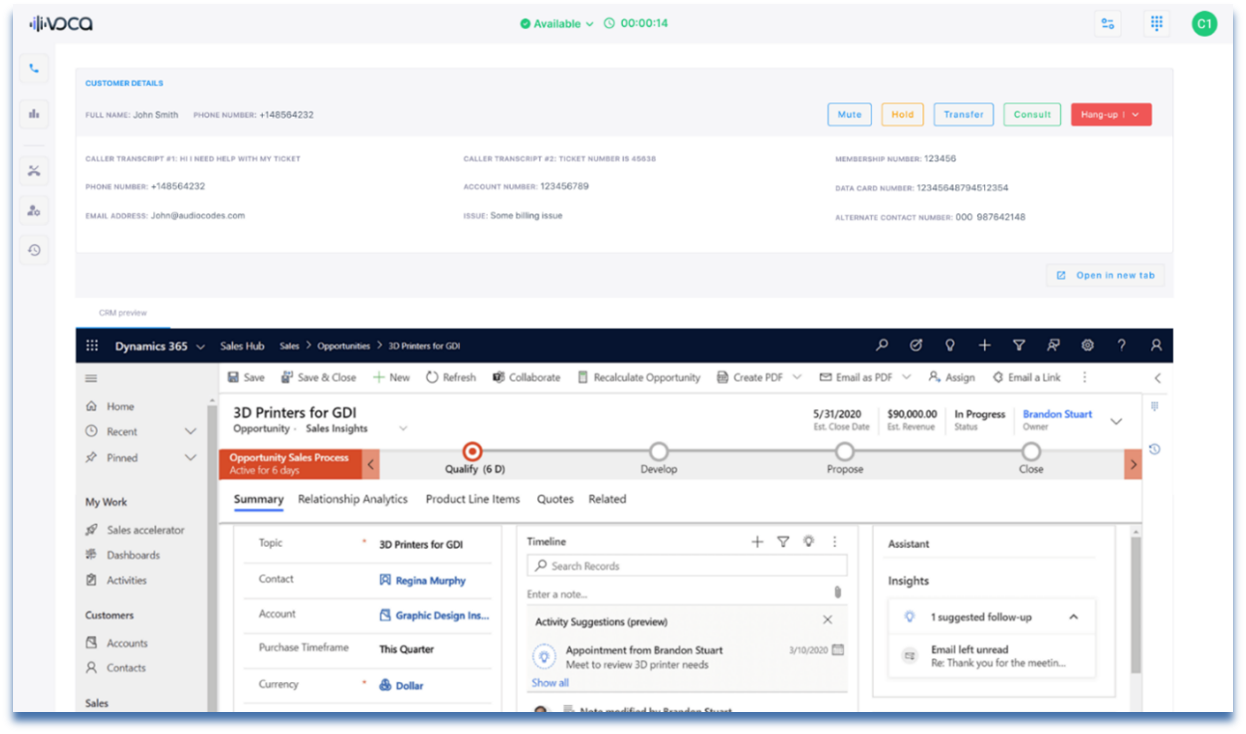Expand the Available status dropdown
Viewport: 1246px width, 734px height.
[557, 24]
